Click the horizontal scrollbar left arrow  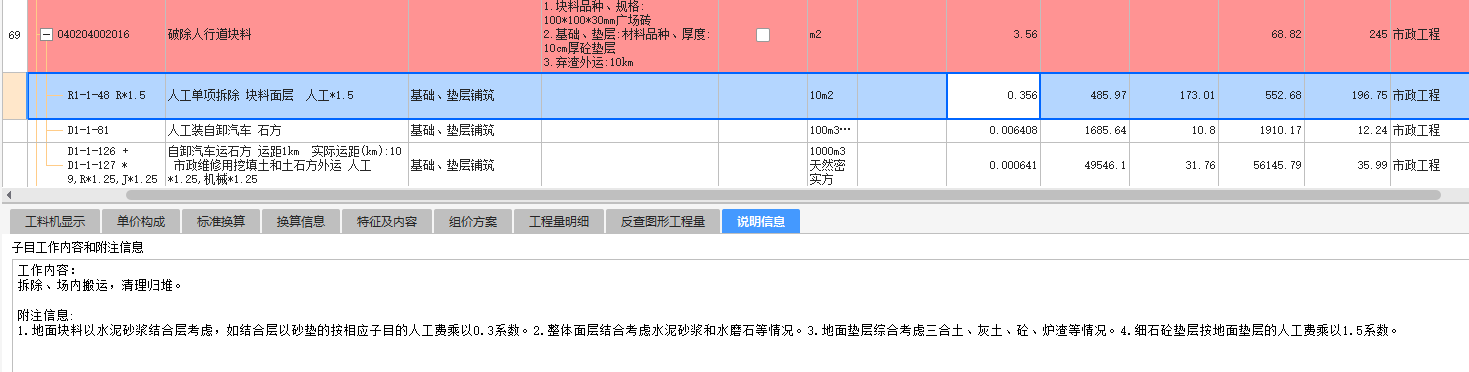click(8, 194)
